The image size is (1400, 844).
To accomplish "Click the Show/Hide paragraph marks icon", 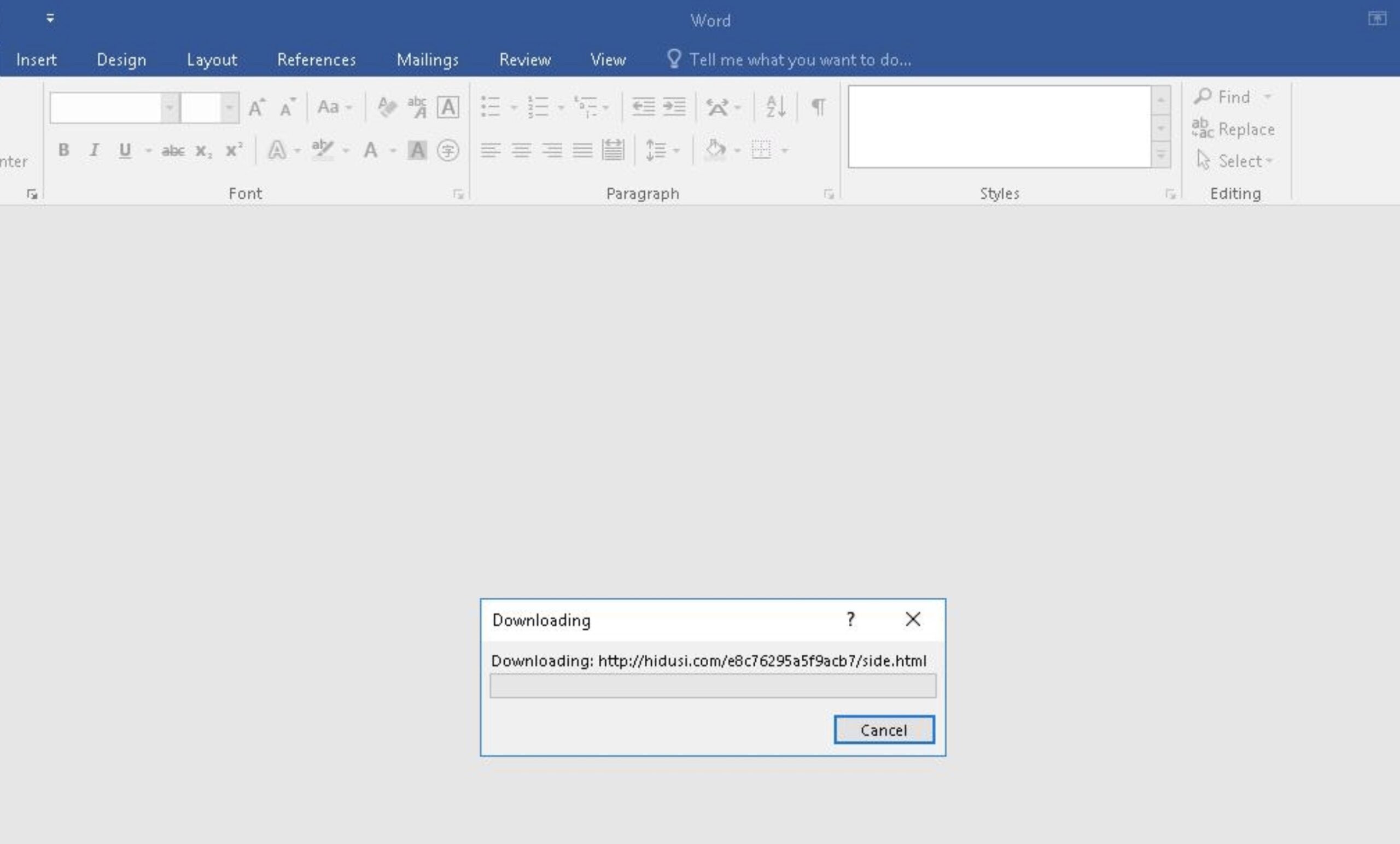I will [818, 107].
